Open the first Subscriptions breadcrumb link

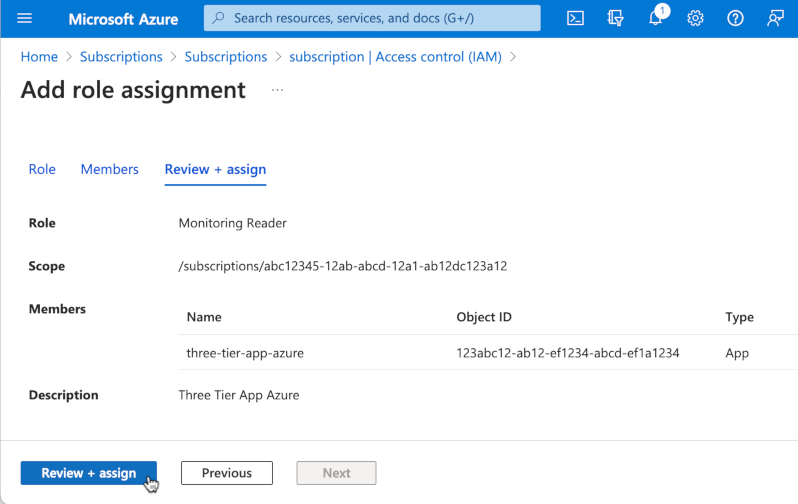coord(121,57)
